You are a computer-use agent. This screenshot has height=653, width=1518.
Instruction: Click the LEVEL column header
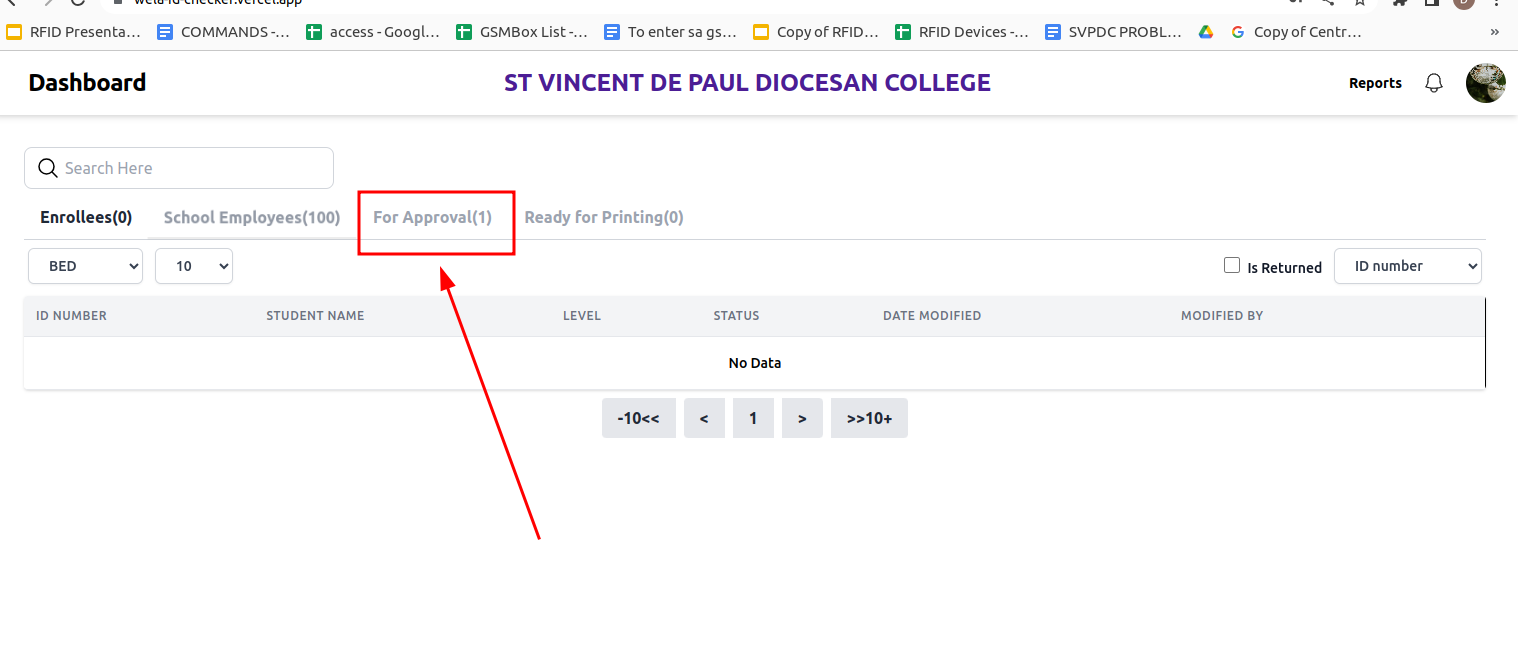(x=582, y=316)
